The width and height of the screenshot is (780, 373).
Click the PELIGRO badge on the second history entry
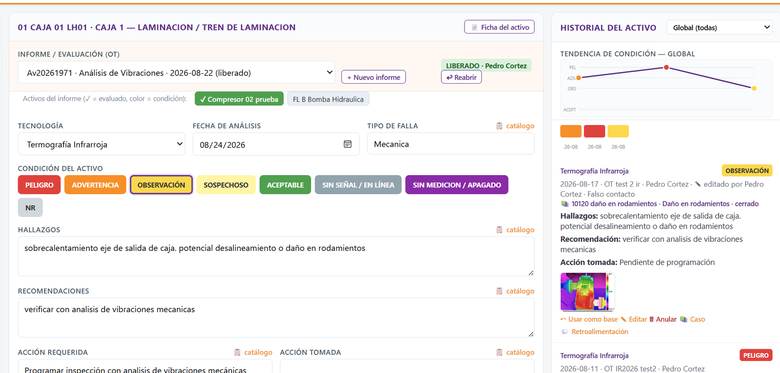[x=756, y=355]
